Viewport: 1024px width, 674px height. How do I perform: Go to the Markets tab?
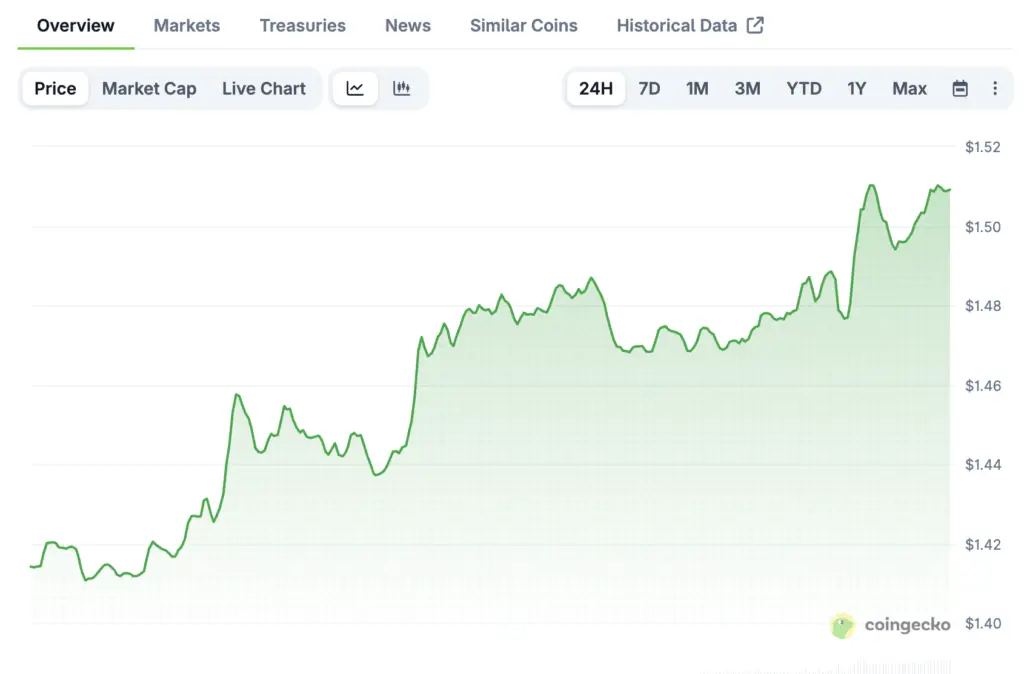(187, 25)
